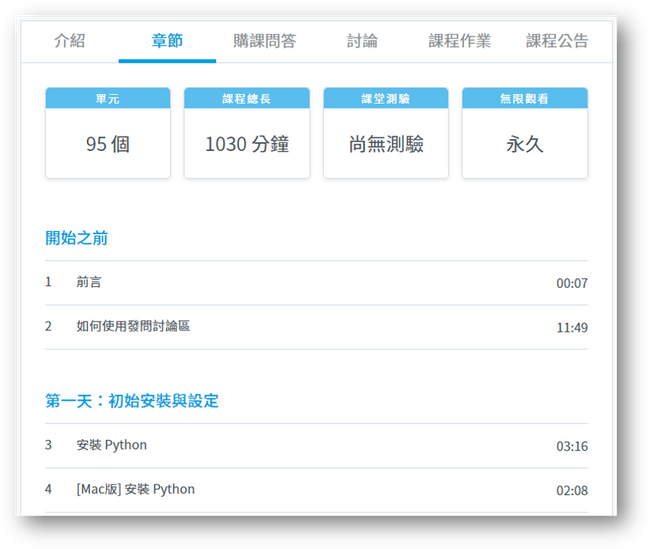Click the 11:49 lesson duration

572,327
